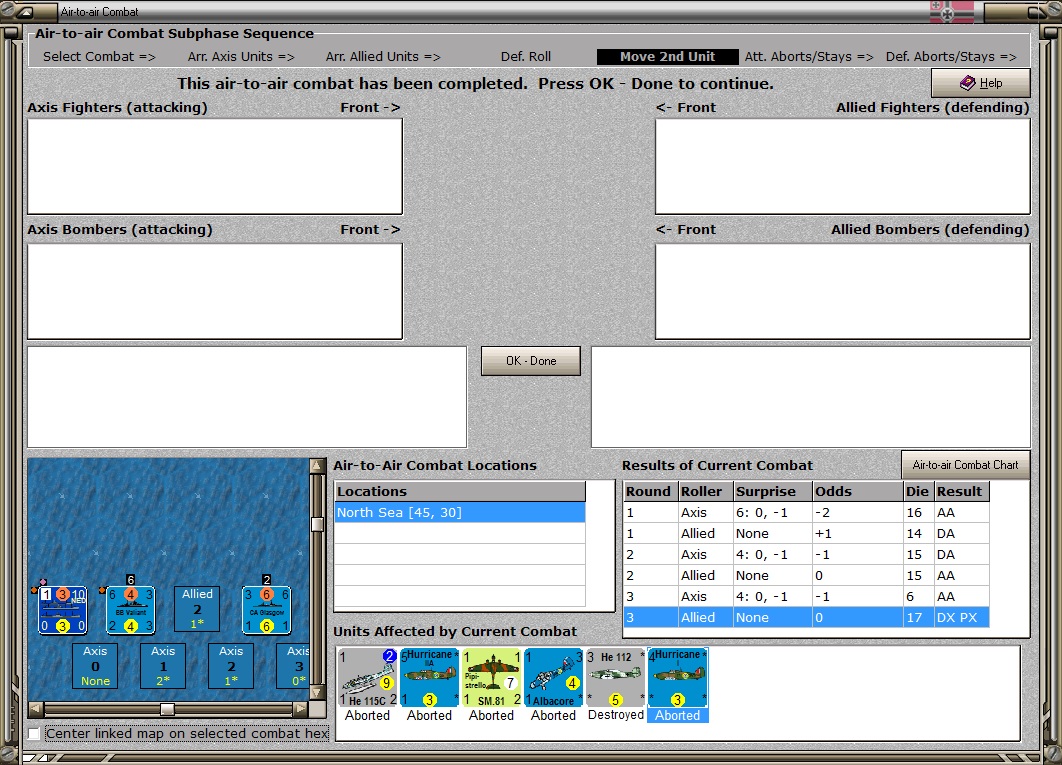Viewport: 1062px width, 765px height.
Task: Select round 3 Axis row with die 6
Action: pyautogui.click(x=806, y=597)
